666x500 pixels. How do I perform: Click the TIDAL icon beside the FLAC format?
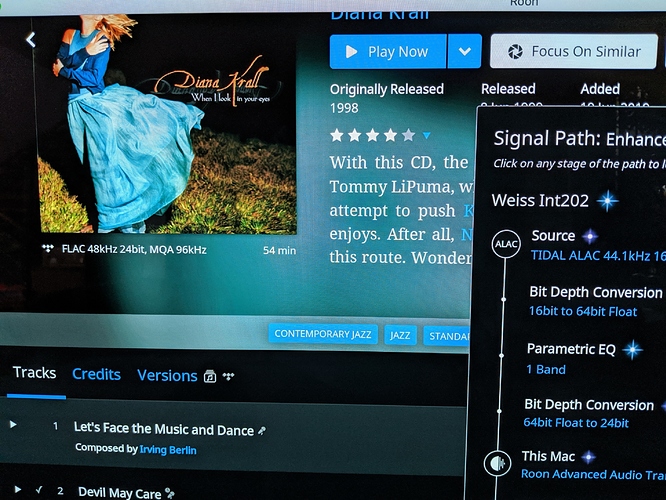tap(48, 249)
